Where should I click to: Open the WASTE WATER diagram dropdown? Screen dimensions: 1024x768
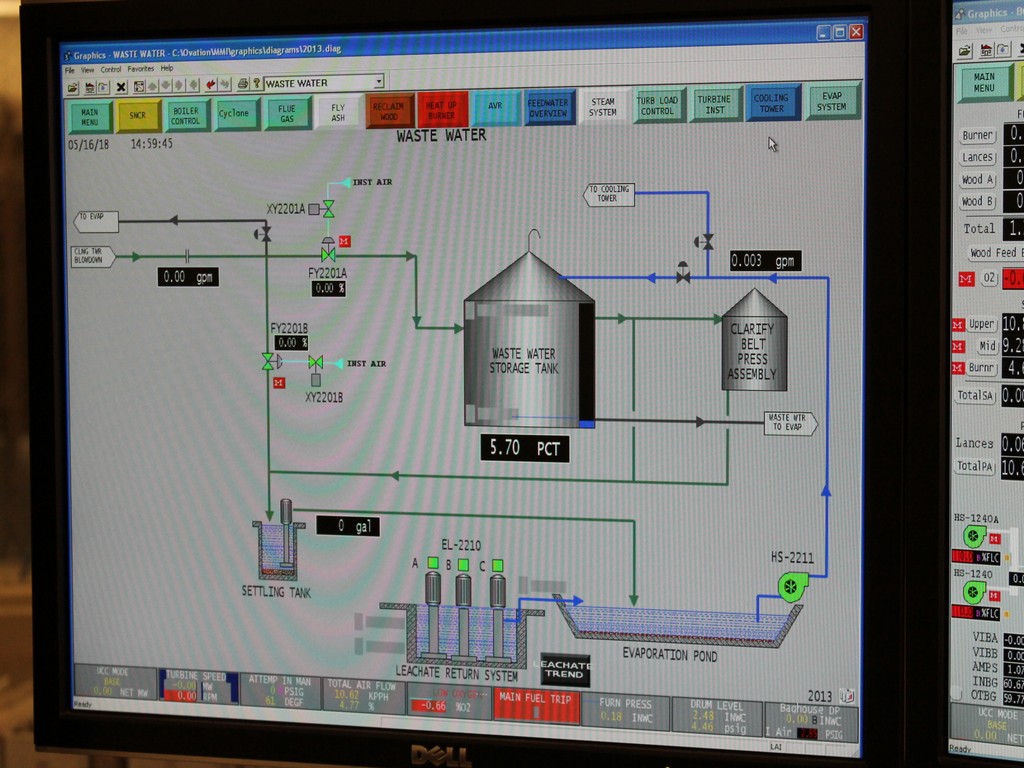tap(378, 82)
